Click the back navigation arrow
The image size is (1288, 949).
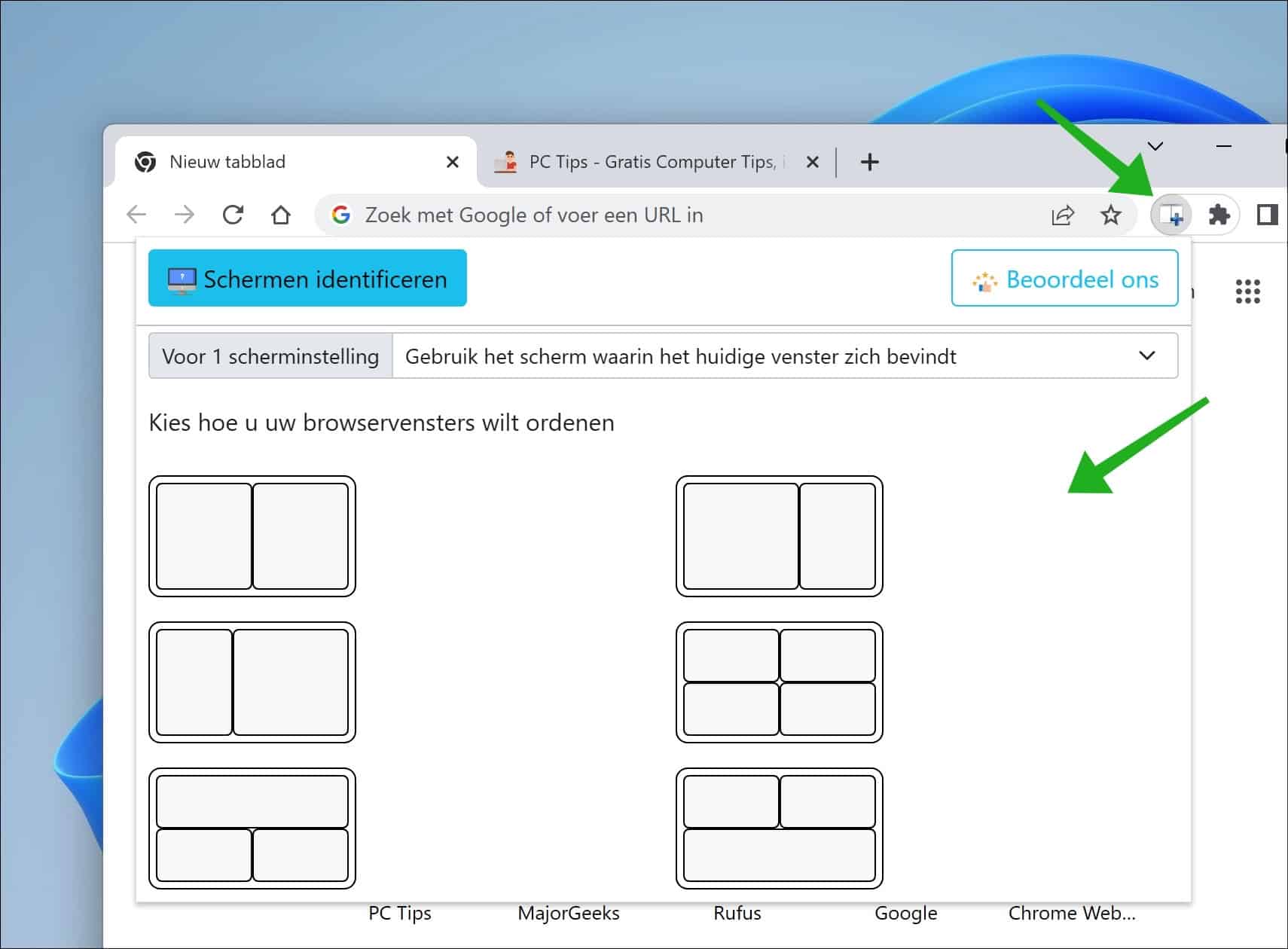coord(136,215)
